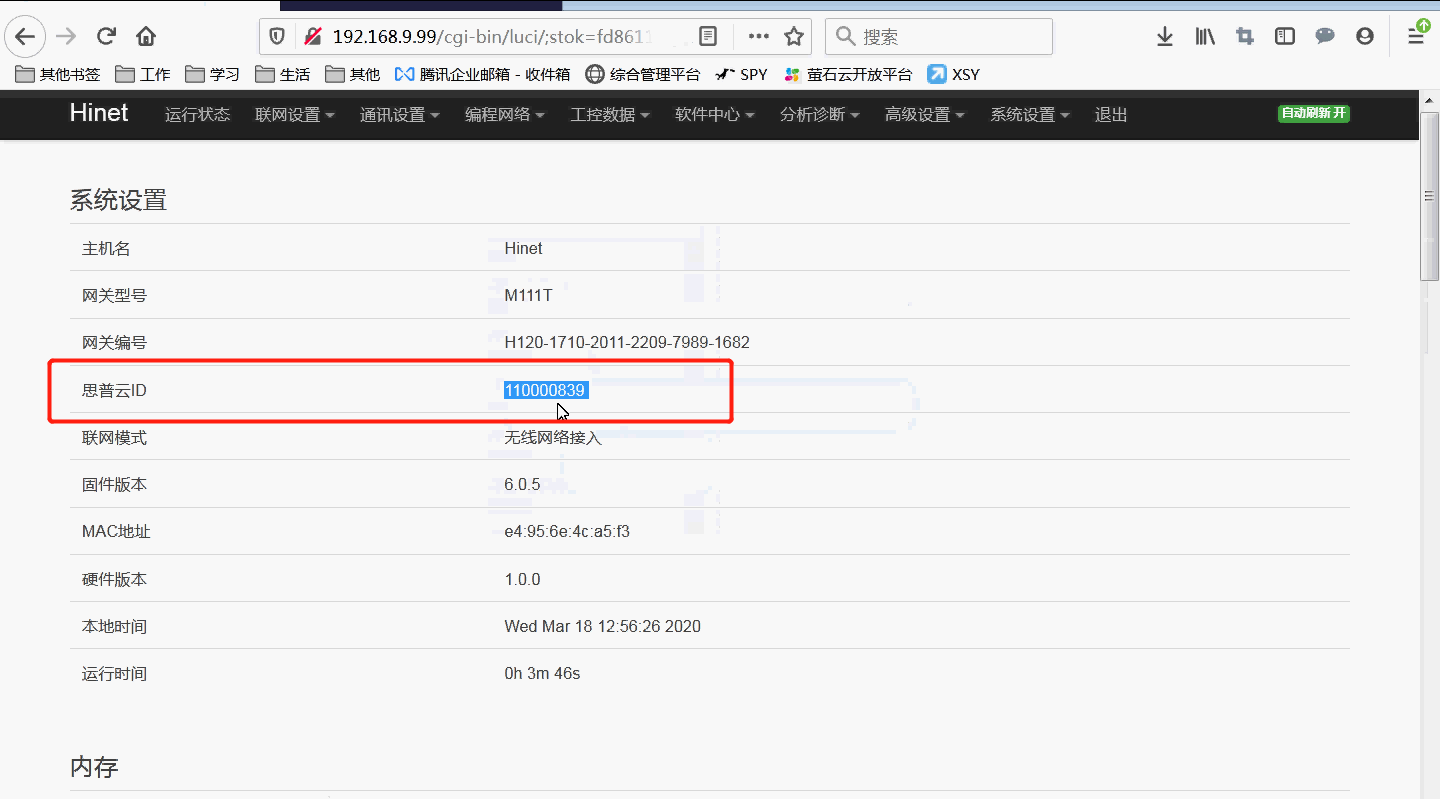Screen dimensions: 1440x799
Task: Click the browser back arrow button
Action: [25, 37]
